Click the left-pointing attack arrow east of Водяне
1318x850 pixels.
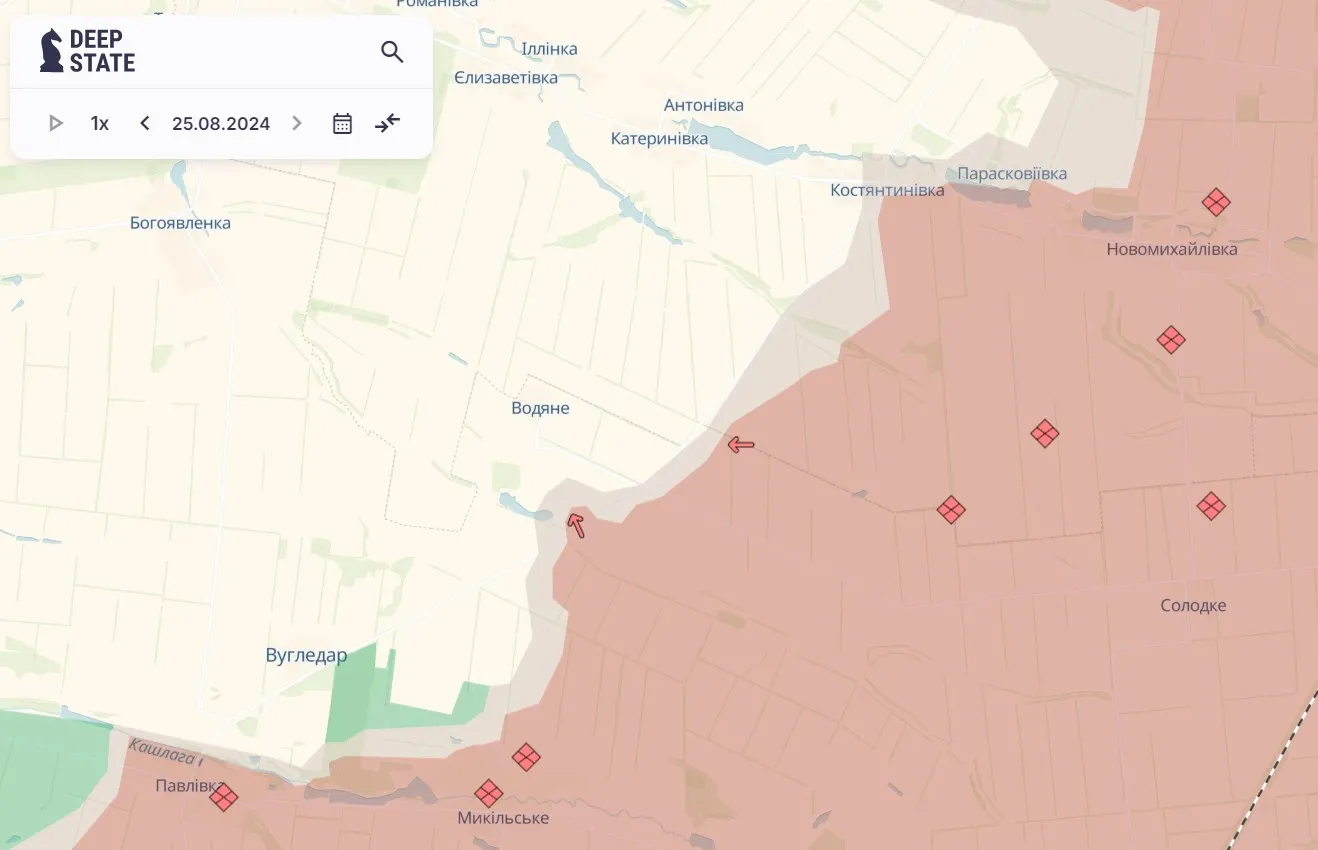pos(741,444)
